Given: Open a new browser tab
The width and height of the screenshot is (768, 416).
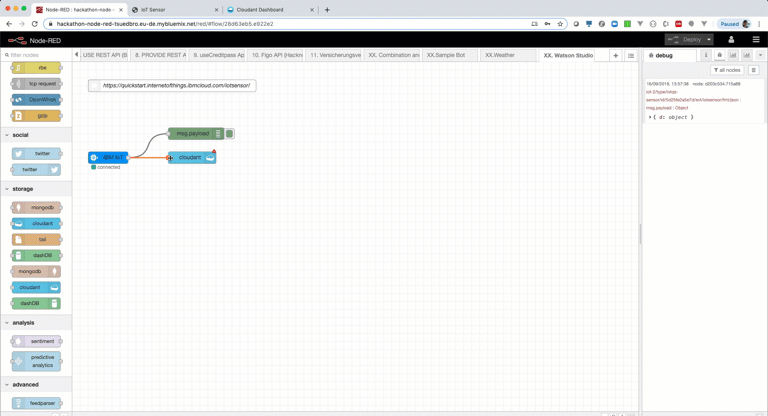Looking at the screenshot, I should click(327, 10).
